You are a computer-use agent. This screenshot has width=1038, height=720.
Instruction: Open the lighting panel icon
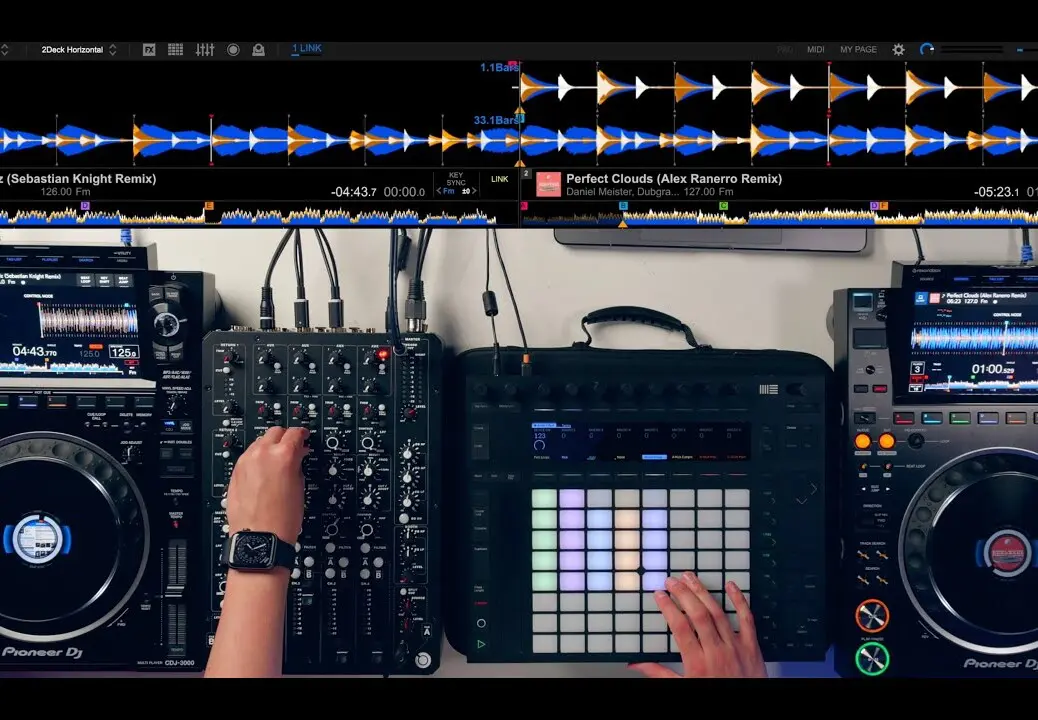pos(258,50)
